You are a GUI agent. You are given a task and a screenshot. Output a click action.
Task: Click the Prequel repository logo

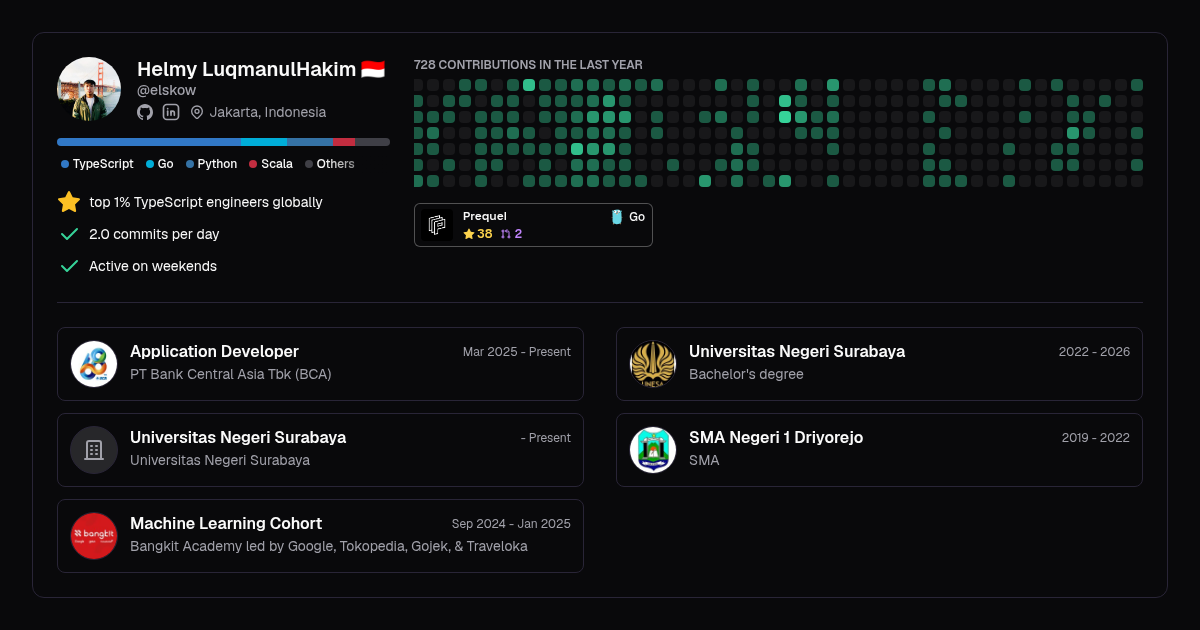tap(437, 225)
